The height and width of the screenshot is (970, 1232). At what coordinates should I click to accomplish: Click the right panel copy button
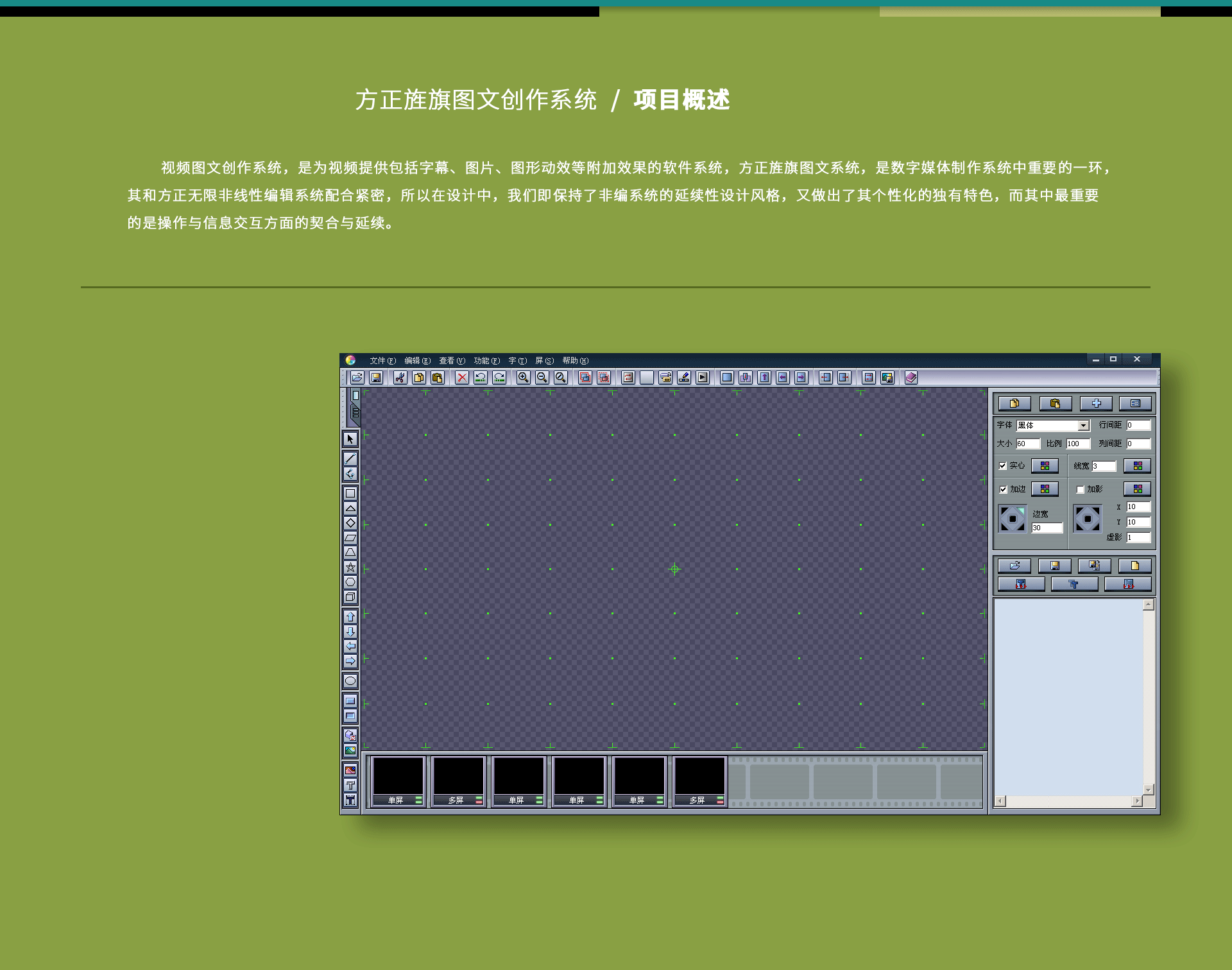tap(1014, 403)
